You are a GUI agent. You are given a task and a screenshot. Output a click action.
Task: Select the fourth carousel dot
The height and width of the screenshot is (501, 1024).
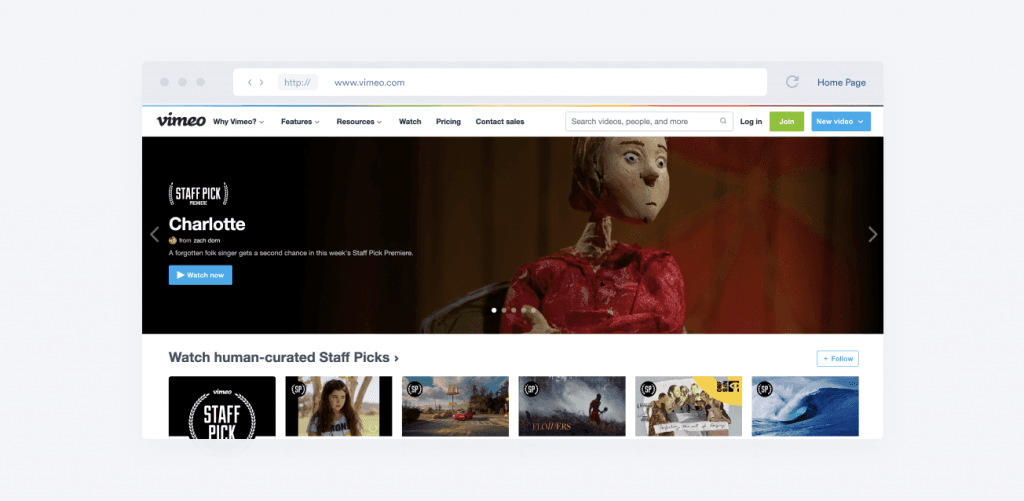[x=523, y=310]
